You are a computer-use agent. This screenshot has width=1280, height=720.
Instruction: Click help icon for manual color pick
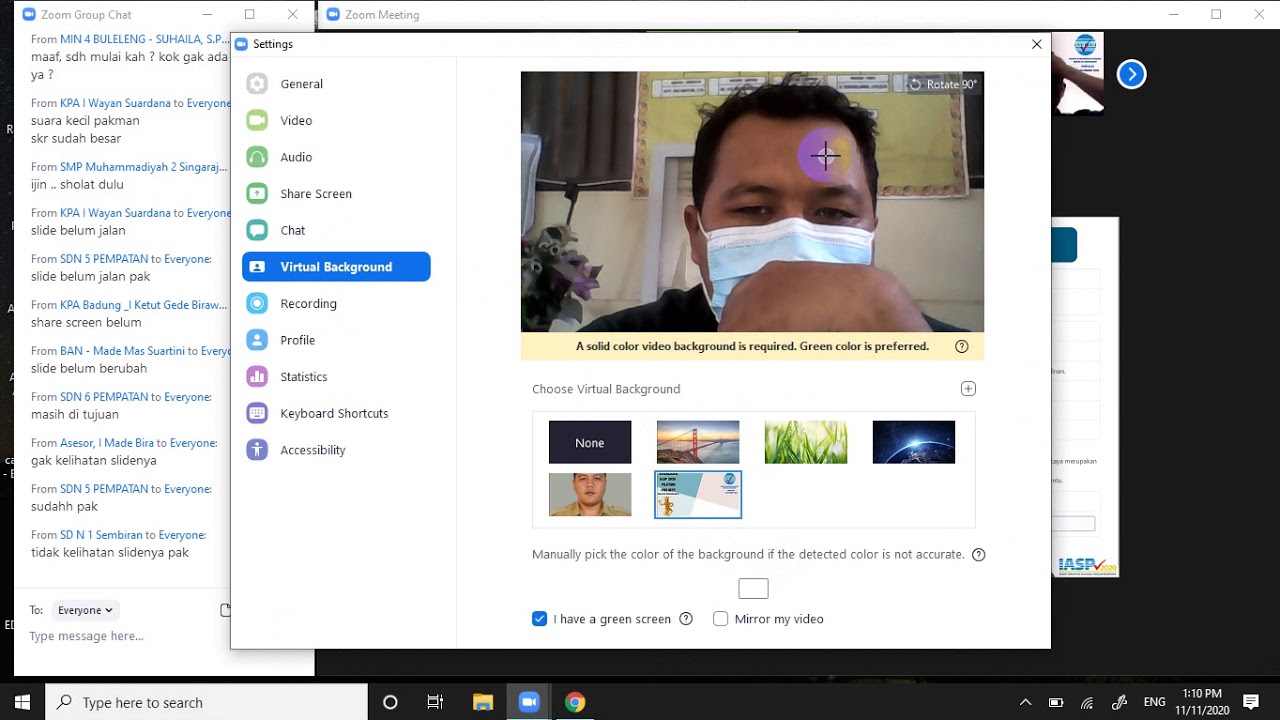pyautogui.click(x=979, y=555)
